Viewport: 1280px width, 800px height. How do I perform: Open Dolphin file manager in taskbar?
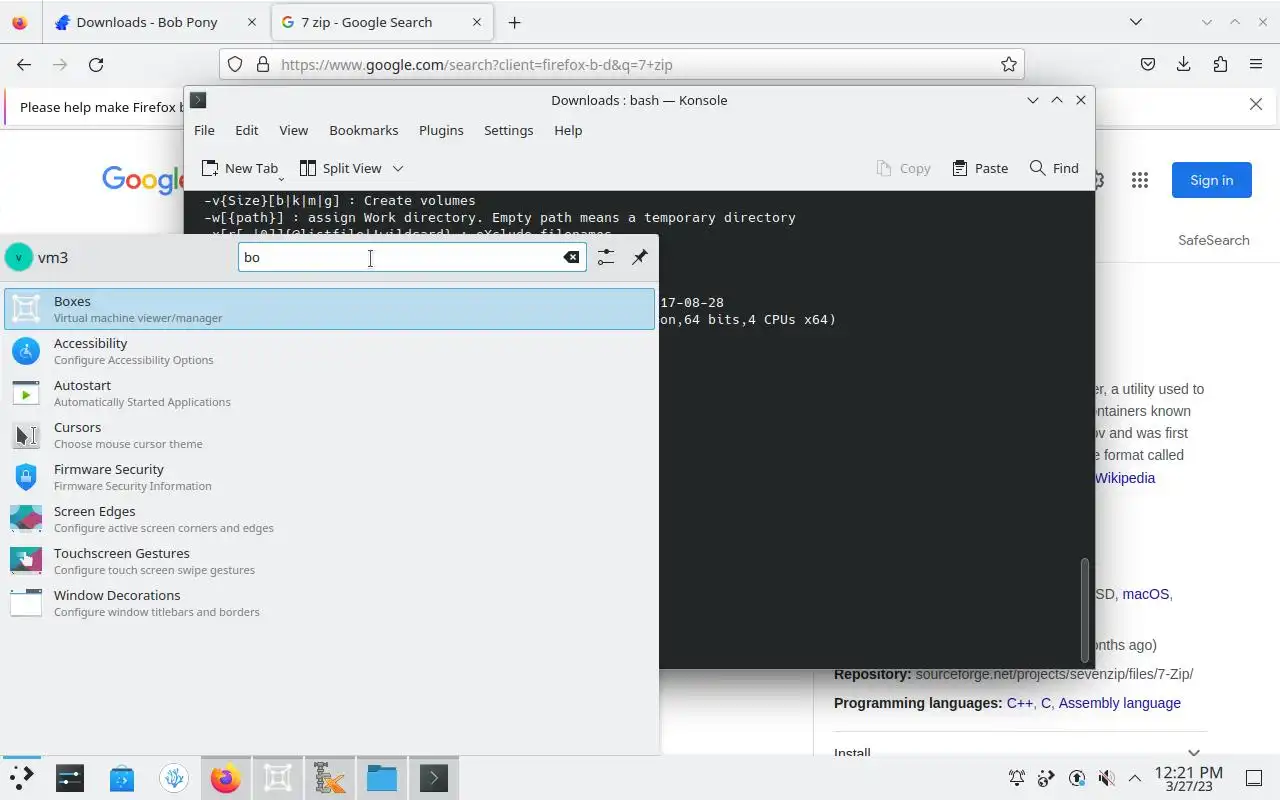[382, 778]
